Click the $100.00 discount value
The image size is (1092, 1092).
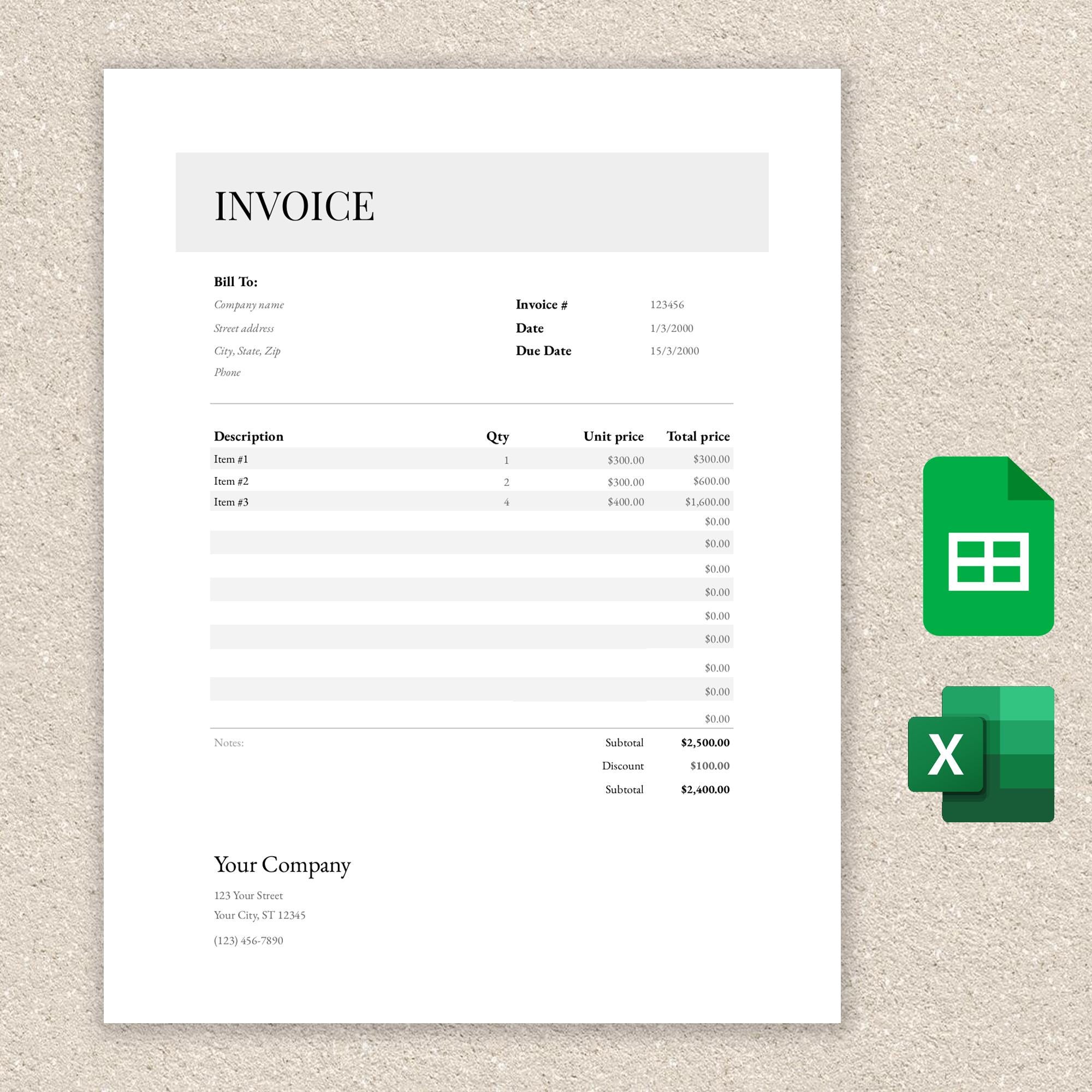710,766
